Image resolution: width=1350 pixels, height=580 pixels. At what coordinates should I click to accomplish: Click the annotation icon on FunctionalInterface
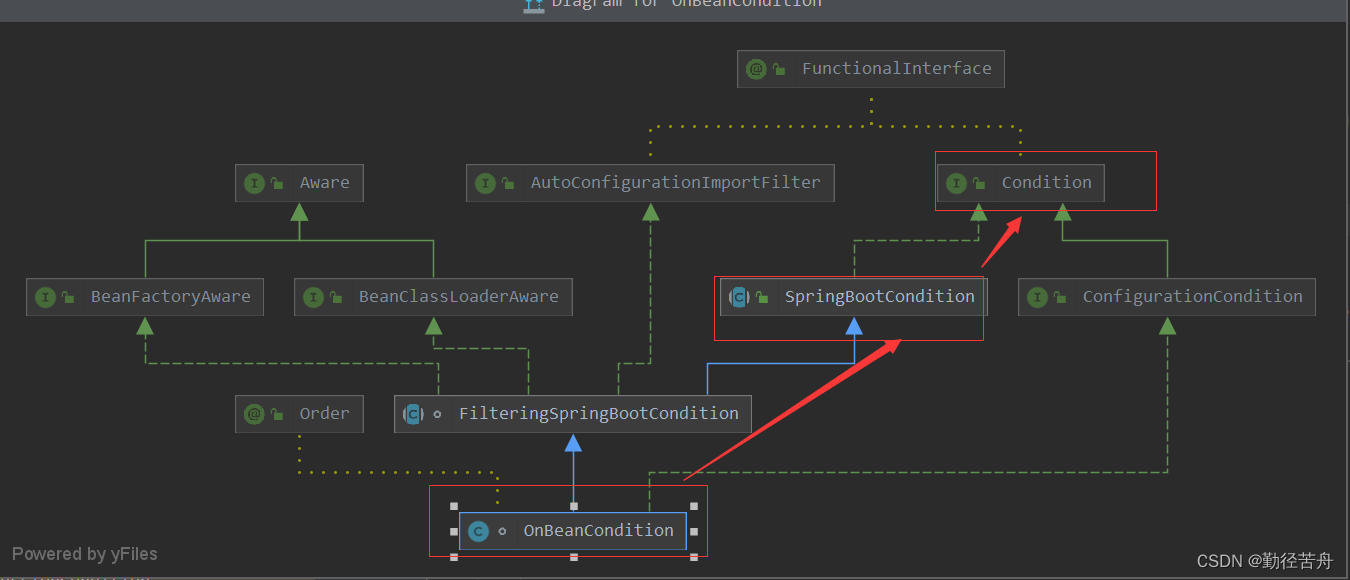point(756,69)
